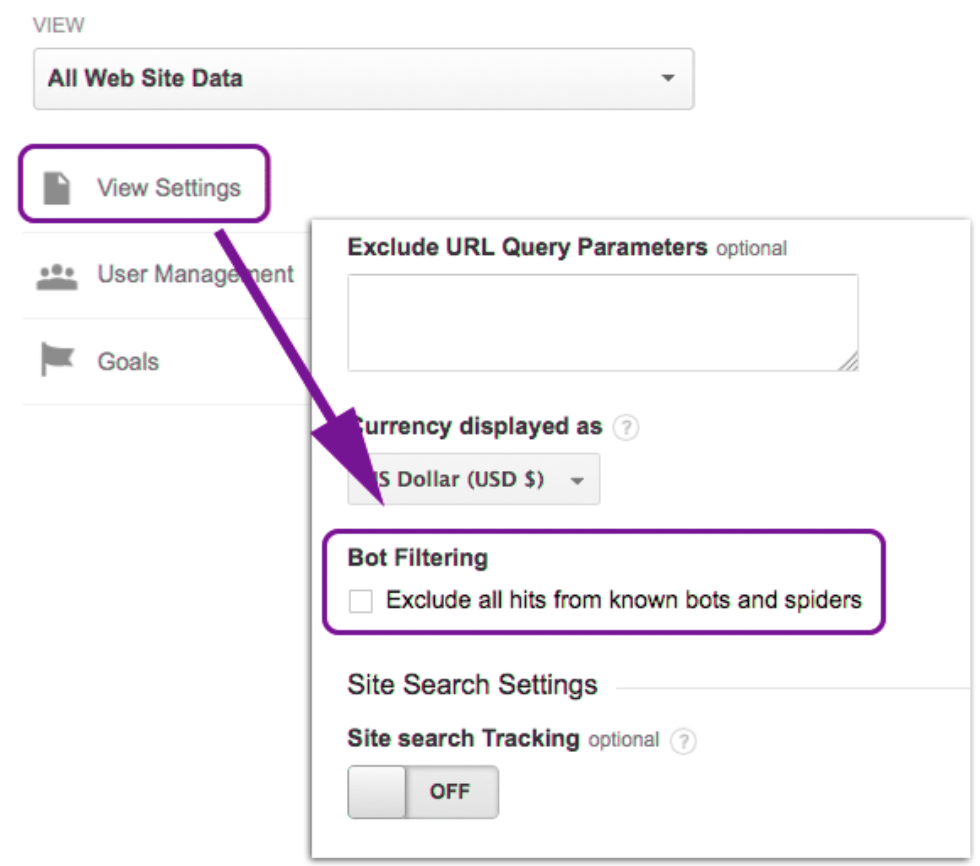Click the Bot Filtering section heading
Image resolution: width=980 pixels, height=866 pixels.
click(417, 557)
